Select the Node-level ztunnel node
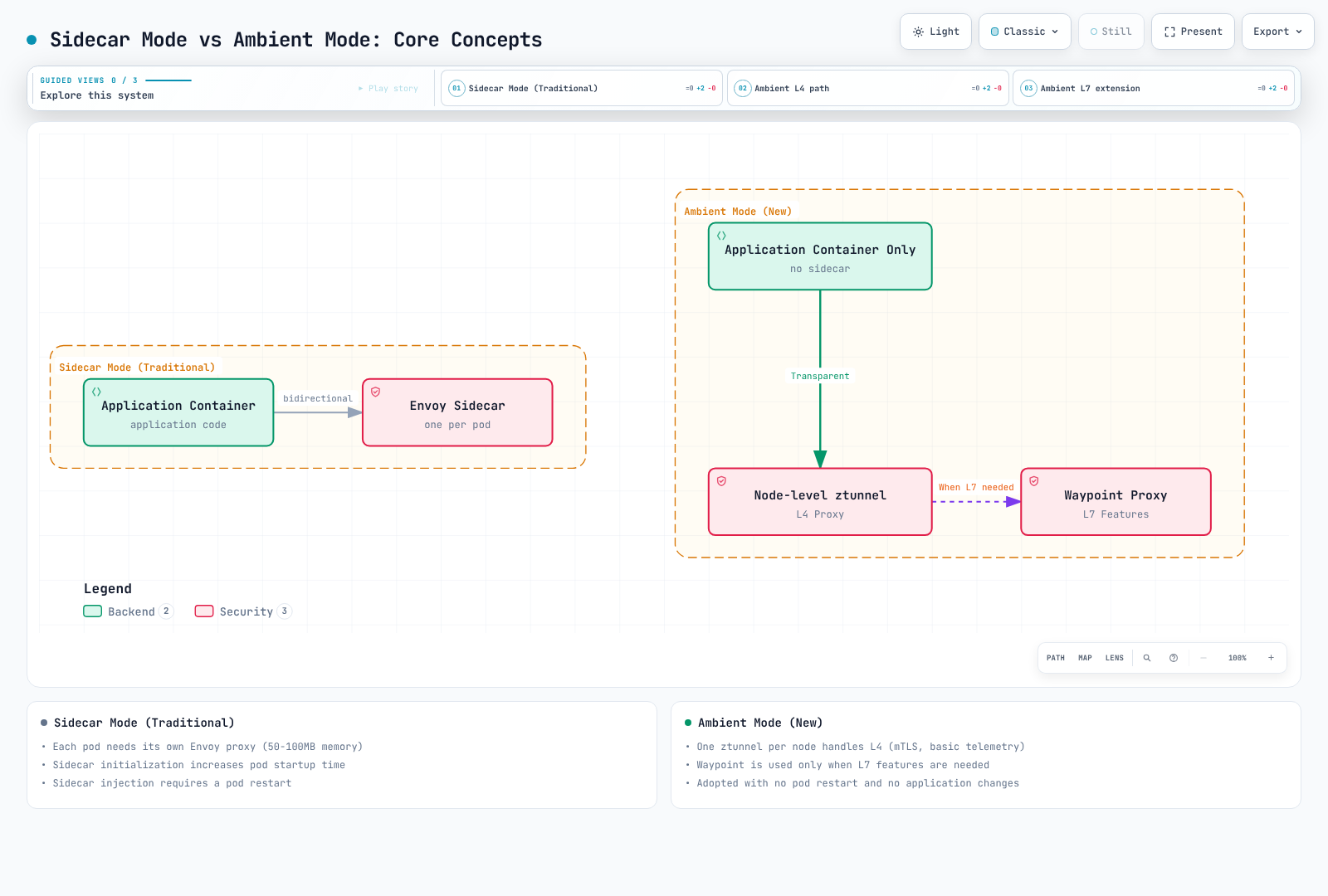 coord(820,502)
